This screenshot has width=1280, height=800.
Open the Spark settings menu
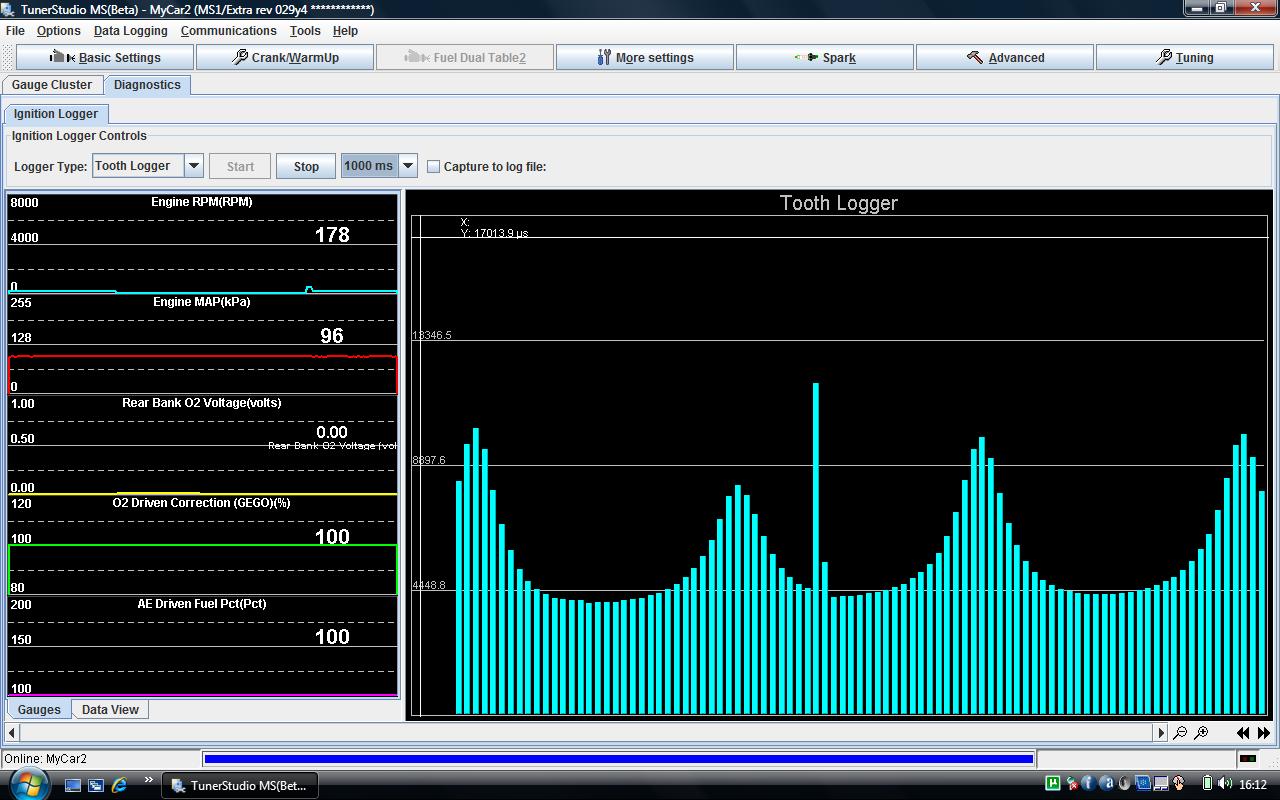click(x=825, y=57)
